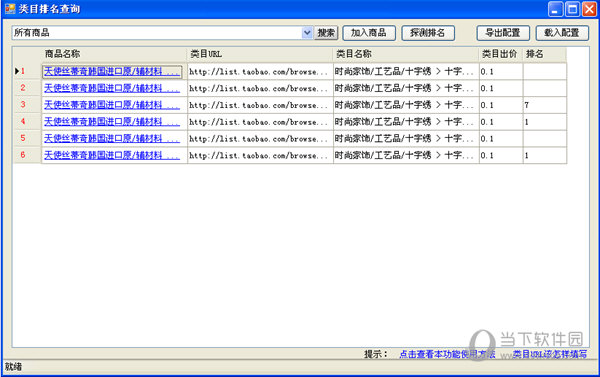This screenshot has width=600, height=377.
Task: Open product link in row 6
Action: pos(112,155)
